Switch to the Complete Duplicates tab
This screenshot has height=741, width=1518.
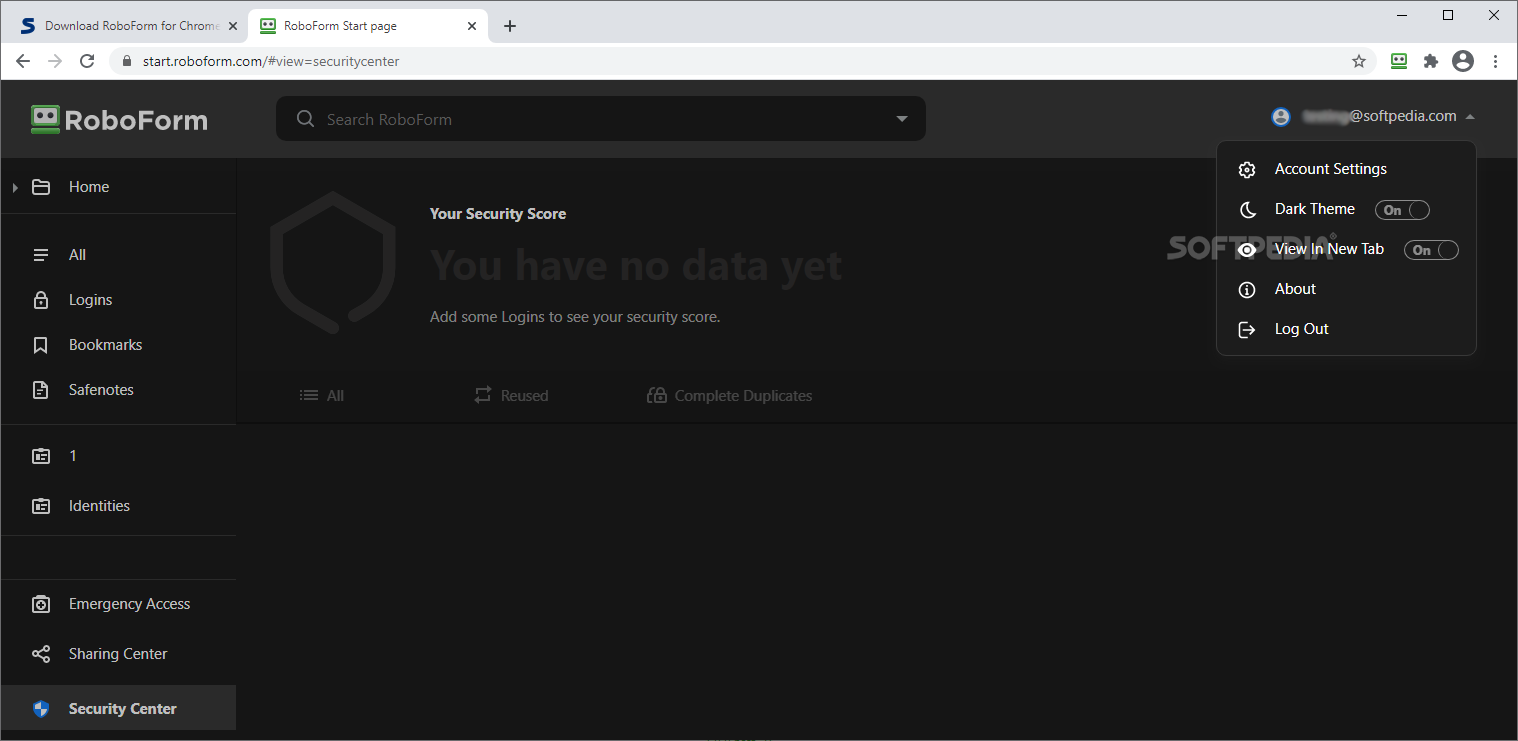coord(729,396)
